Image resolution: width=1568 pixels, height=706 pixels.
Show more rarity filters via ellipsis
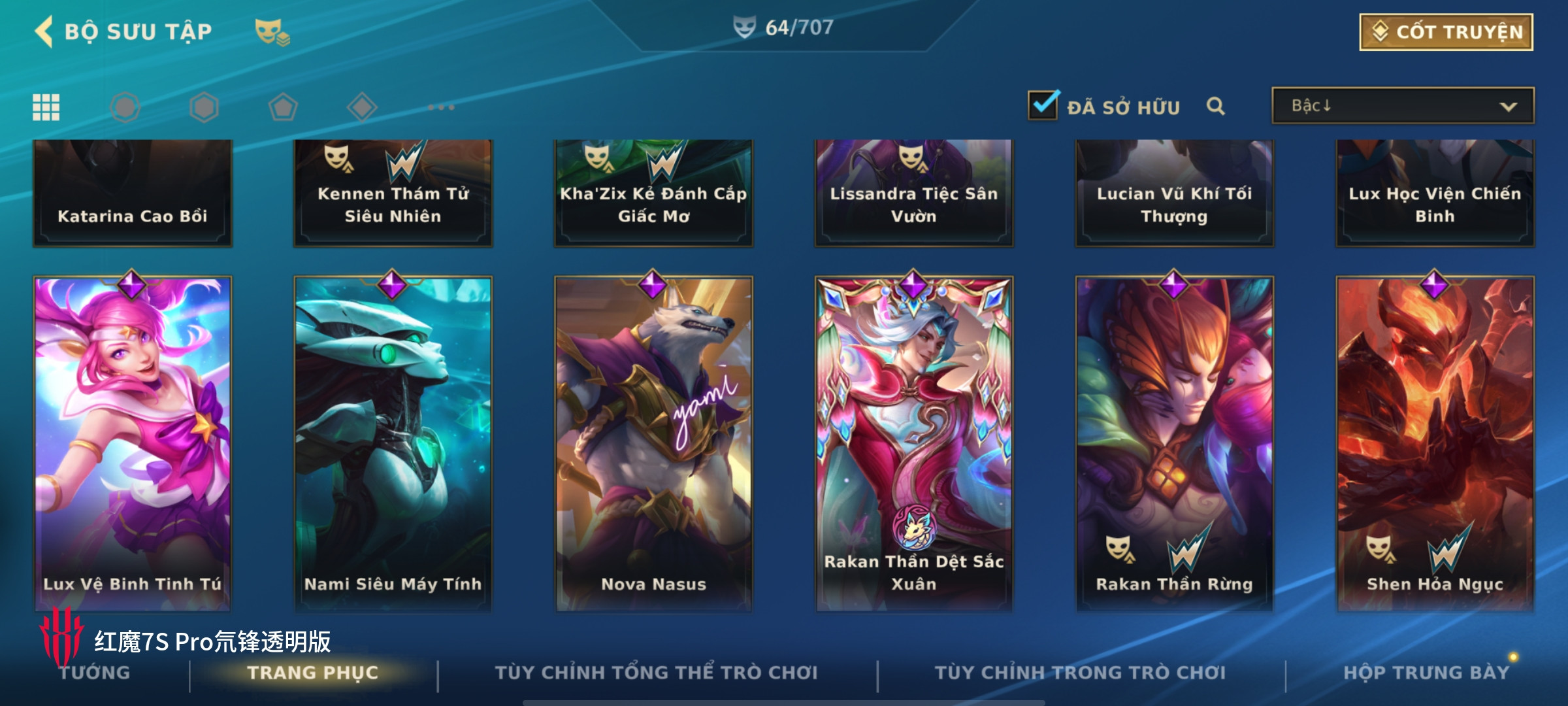442,107
